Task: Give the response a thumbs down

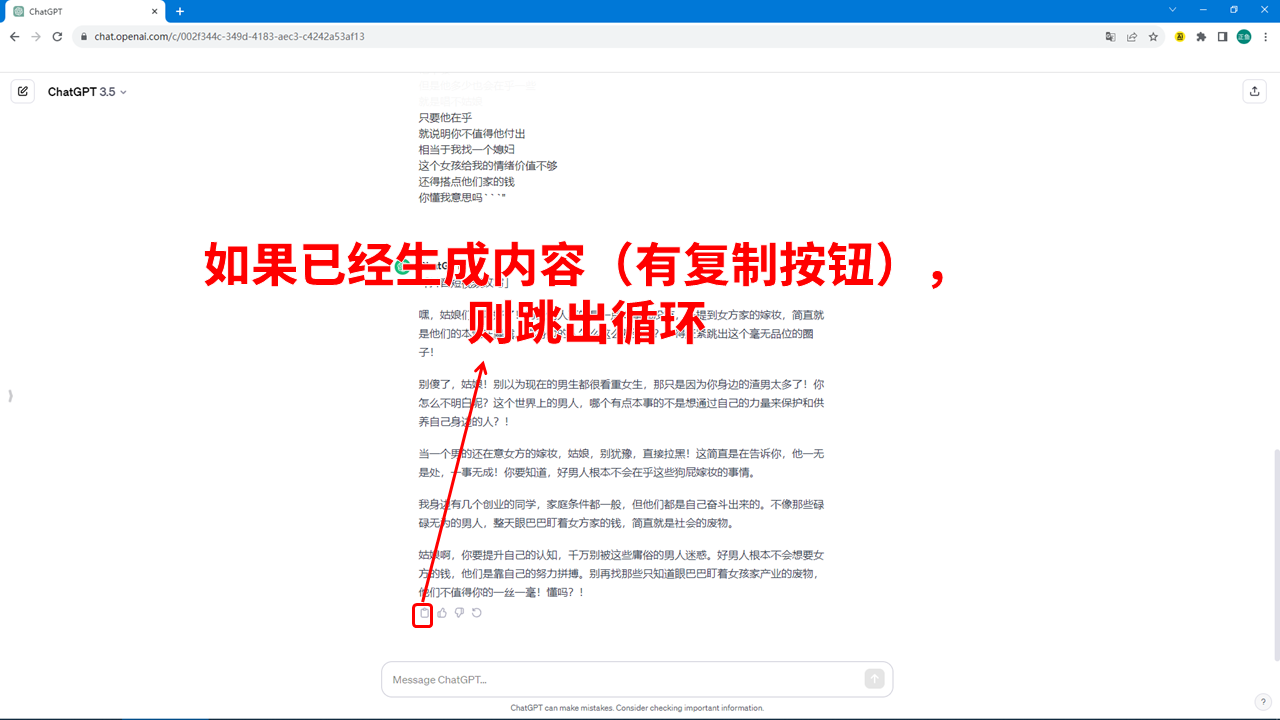Action: 459,613
